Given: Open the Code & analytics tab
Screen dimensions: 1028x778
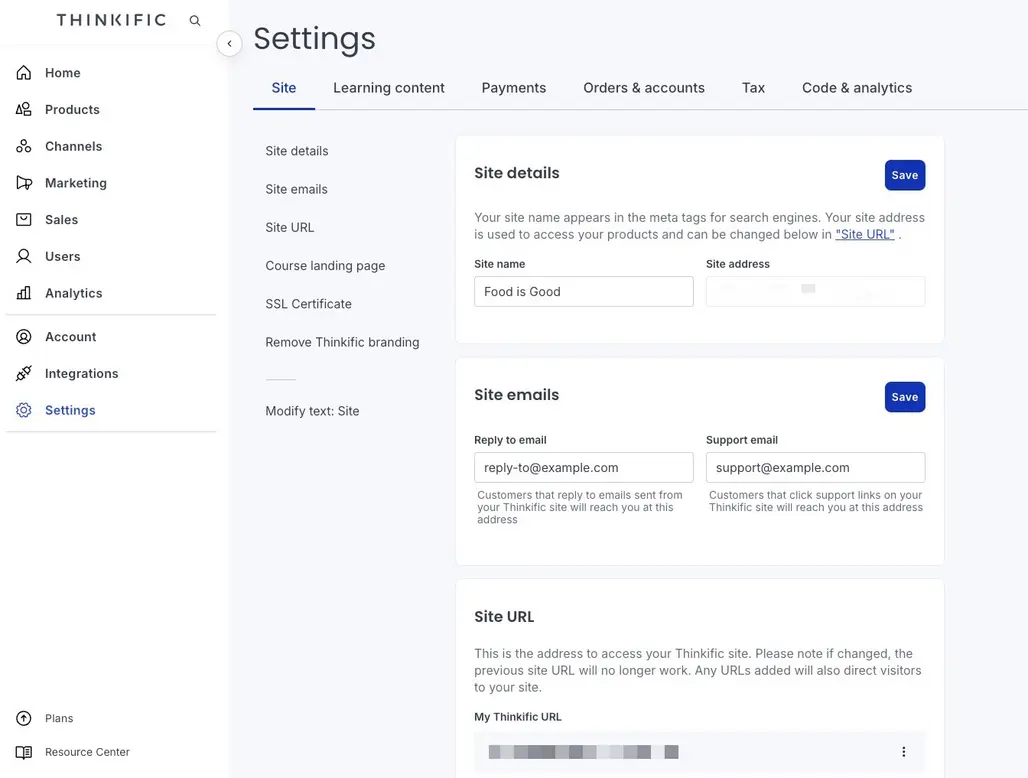Looking at the screenshot, I should click(856, 88).
